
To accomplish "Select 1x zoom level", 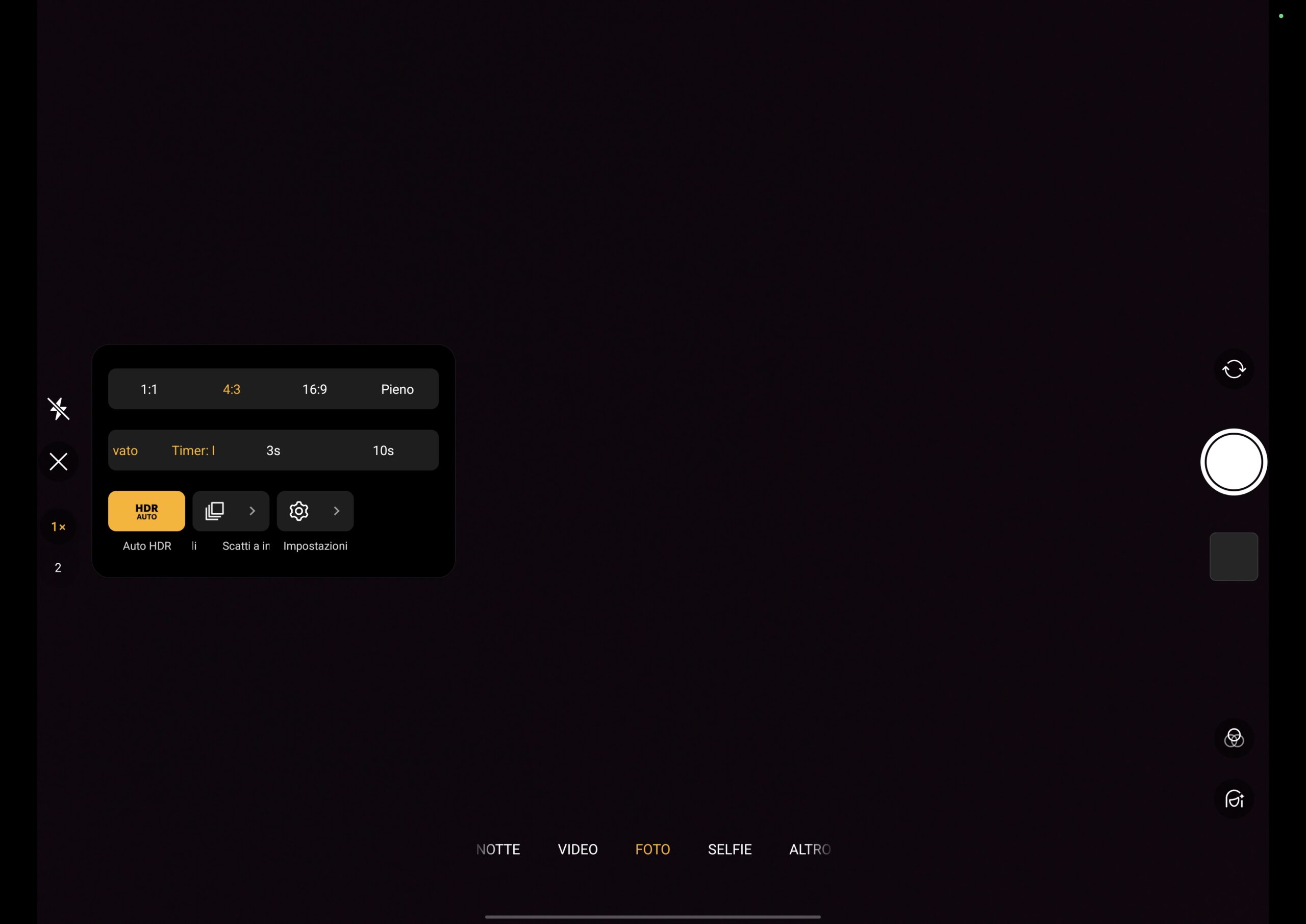I will pos(58,527).
